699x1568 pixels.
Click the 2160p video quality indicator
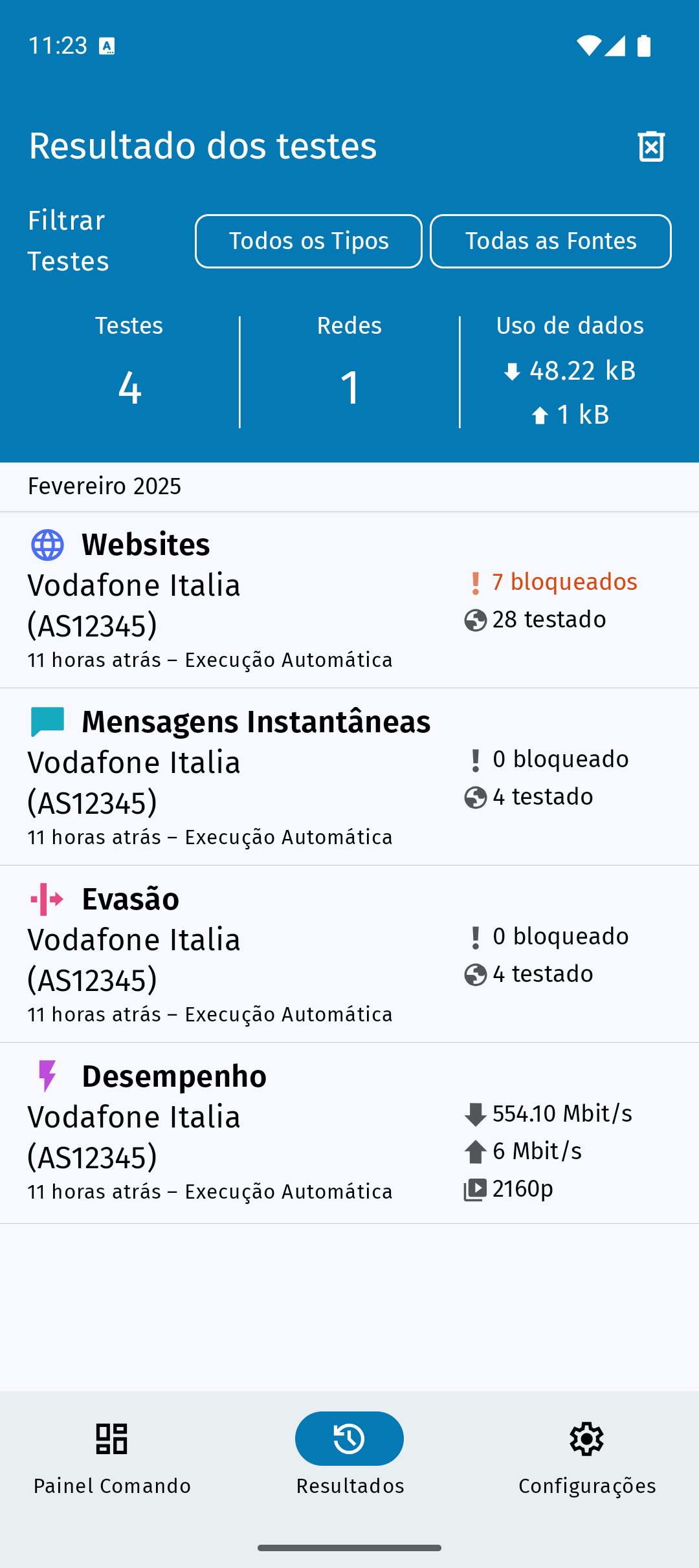(522, 1189)
